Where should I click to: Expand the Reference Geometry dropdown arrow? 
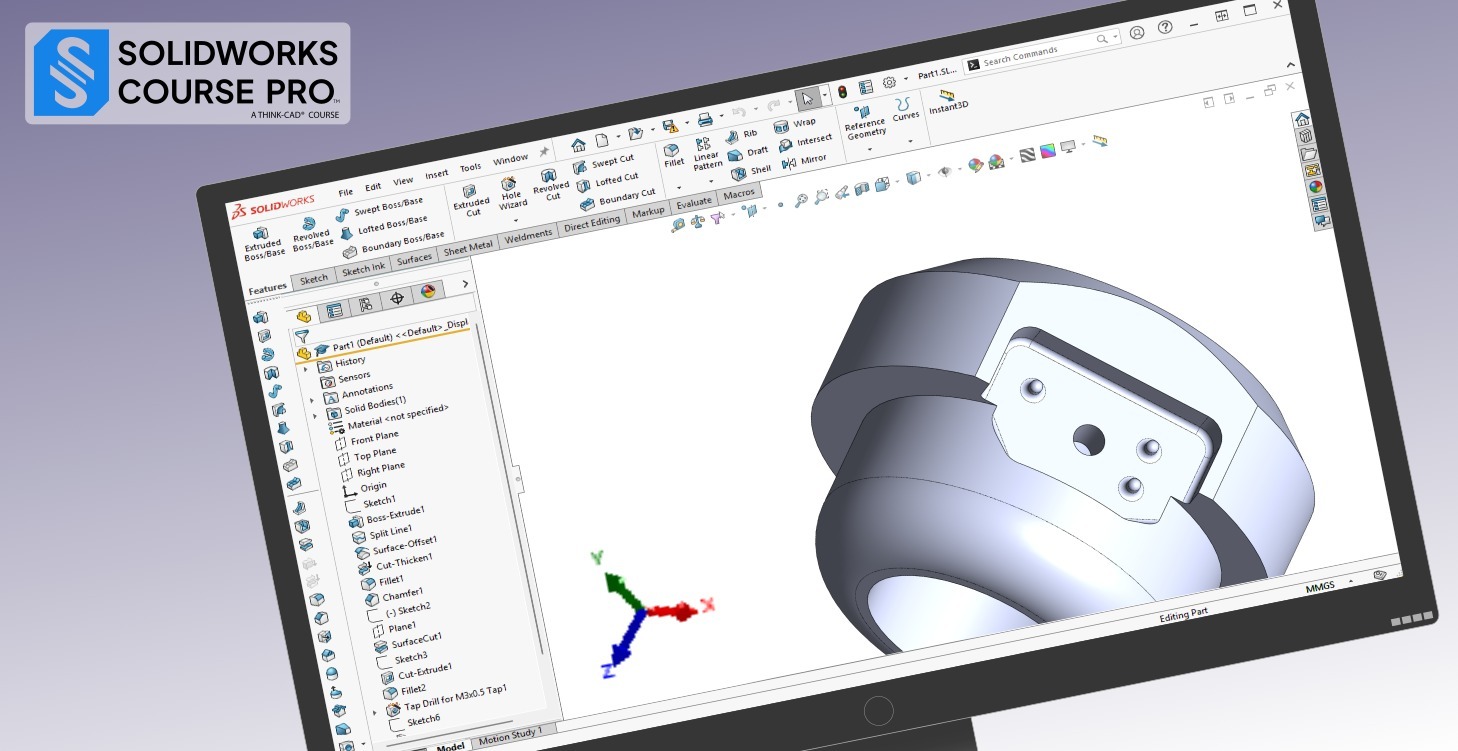[x=869, y=151]
